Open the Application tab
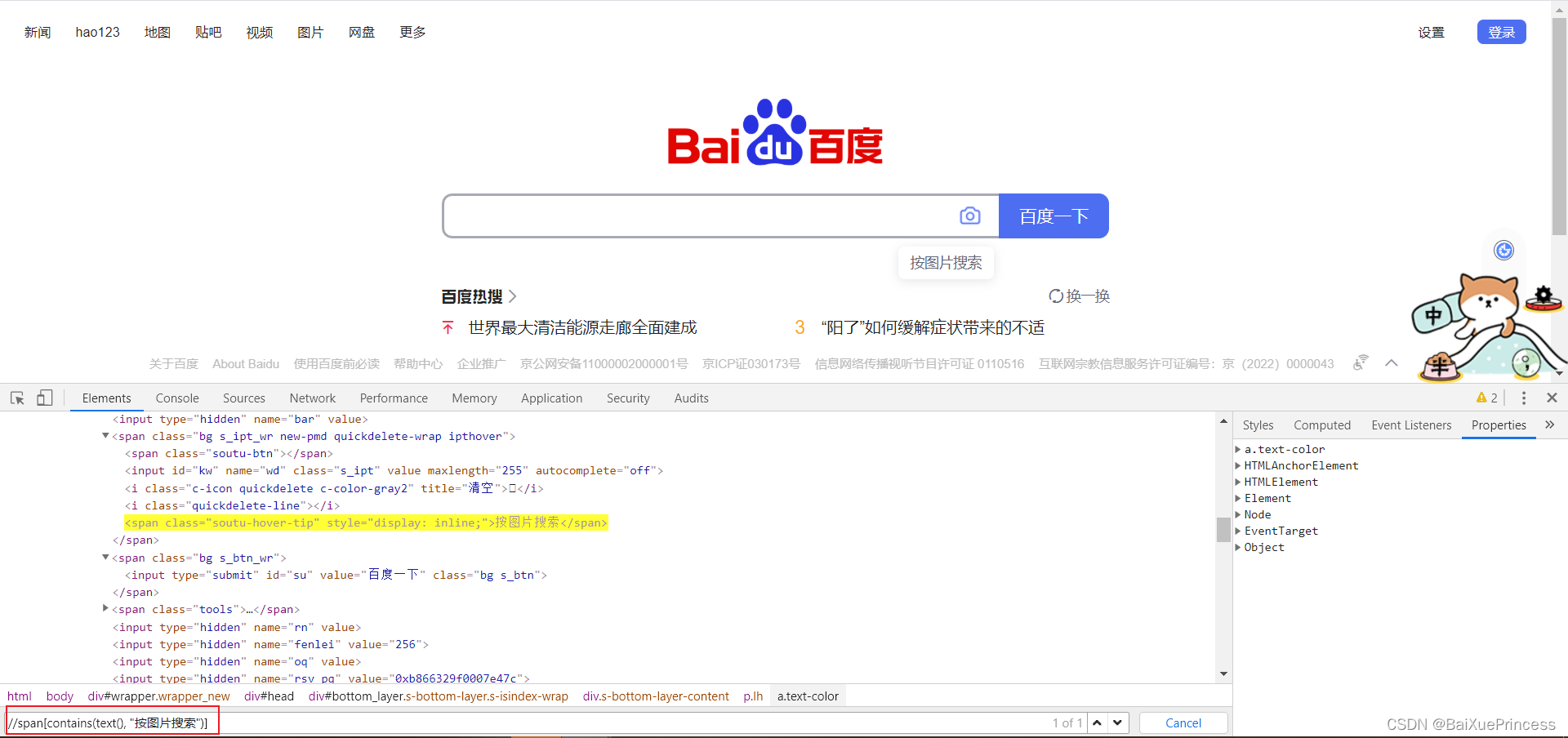The image size is (1568, 738). point(552,398)
